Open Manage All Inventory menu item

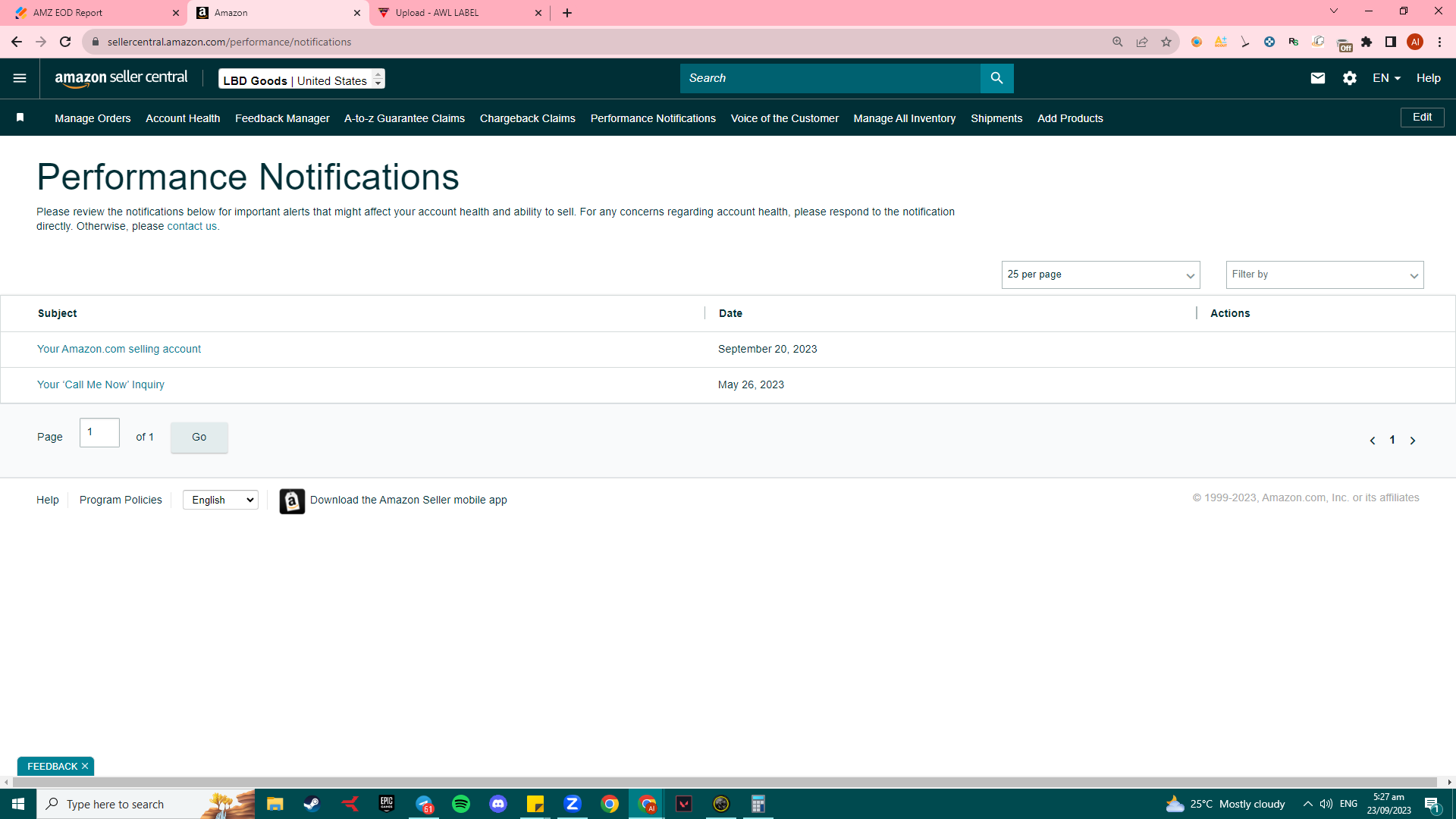pos(905,118)
